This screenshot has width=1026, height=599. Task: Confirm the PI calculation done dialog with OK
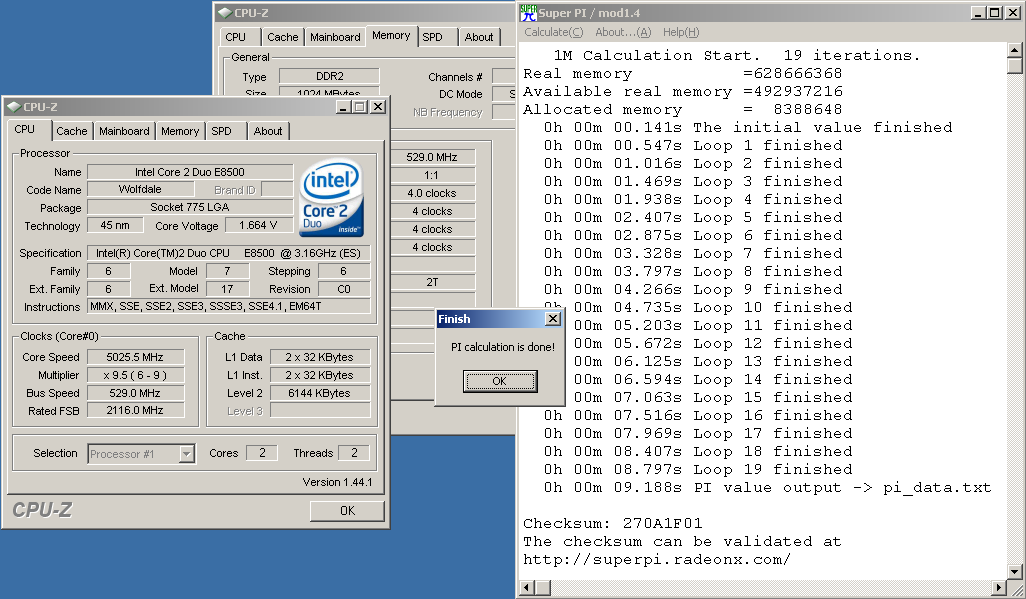(x=500, y=381)
